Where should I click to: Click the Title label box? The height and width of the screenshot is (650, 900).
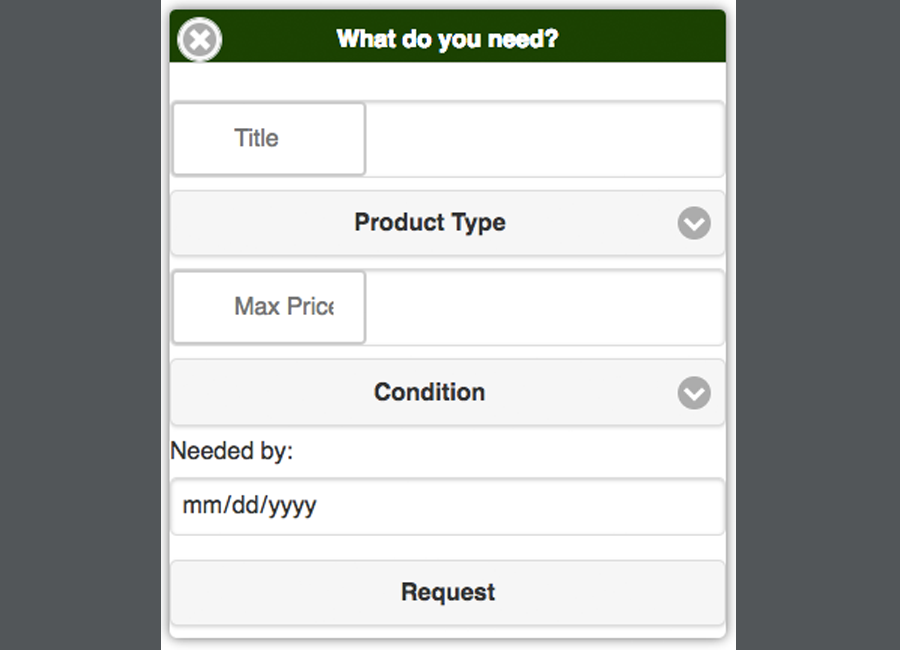tap(268, 139)
